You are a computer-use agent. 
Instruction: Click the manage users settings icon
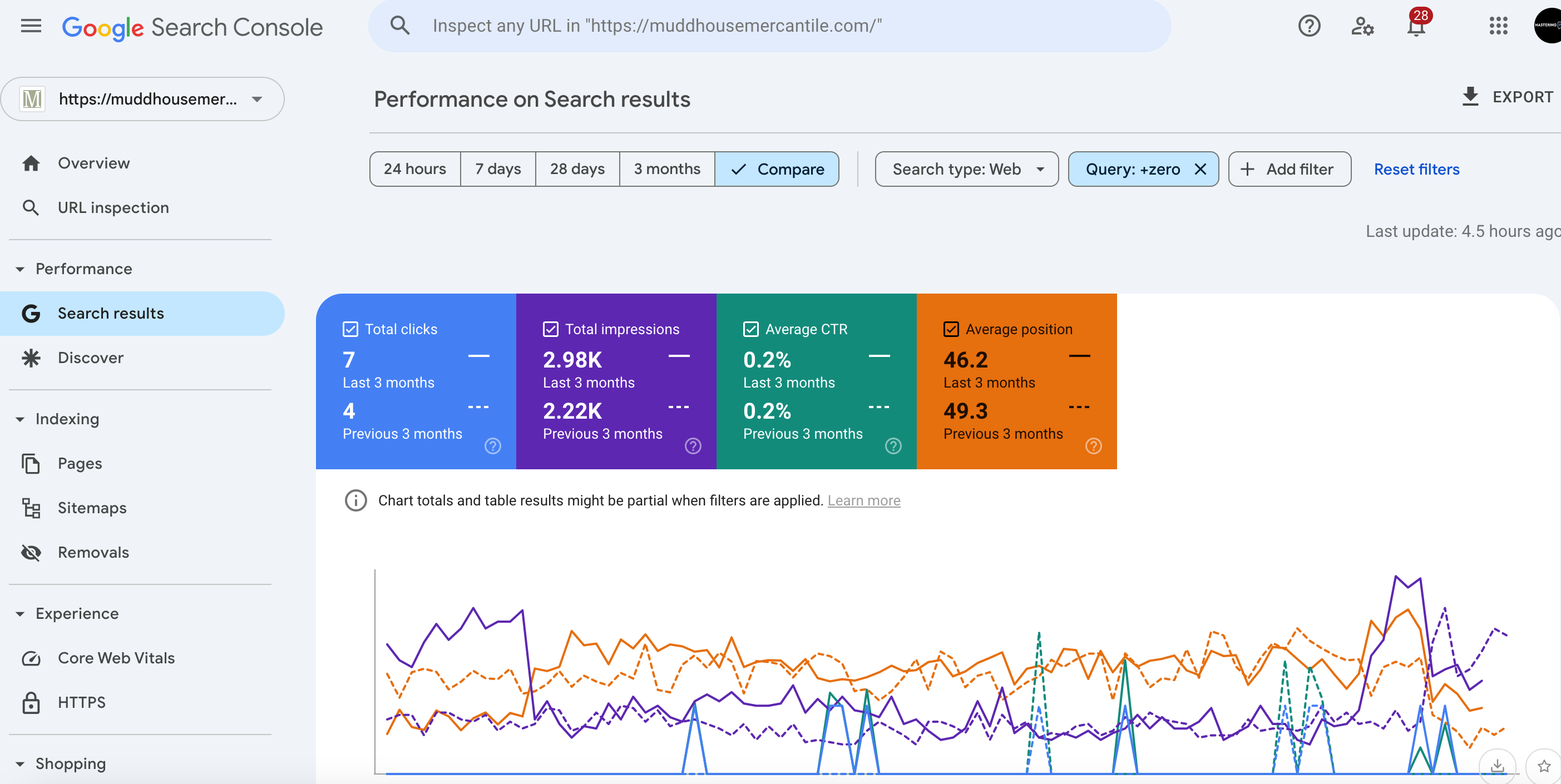tap(1362, 26)
